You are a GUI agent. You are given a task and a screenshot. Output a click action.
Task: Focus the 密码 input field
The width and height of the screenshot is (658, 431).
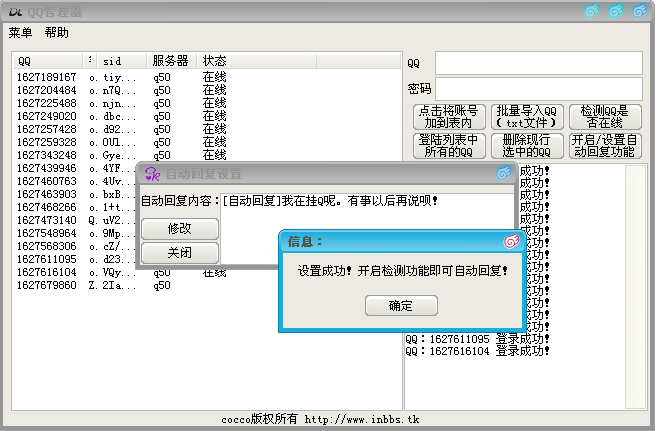[538, 89]
